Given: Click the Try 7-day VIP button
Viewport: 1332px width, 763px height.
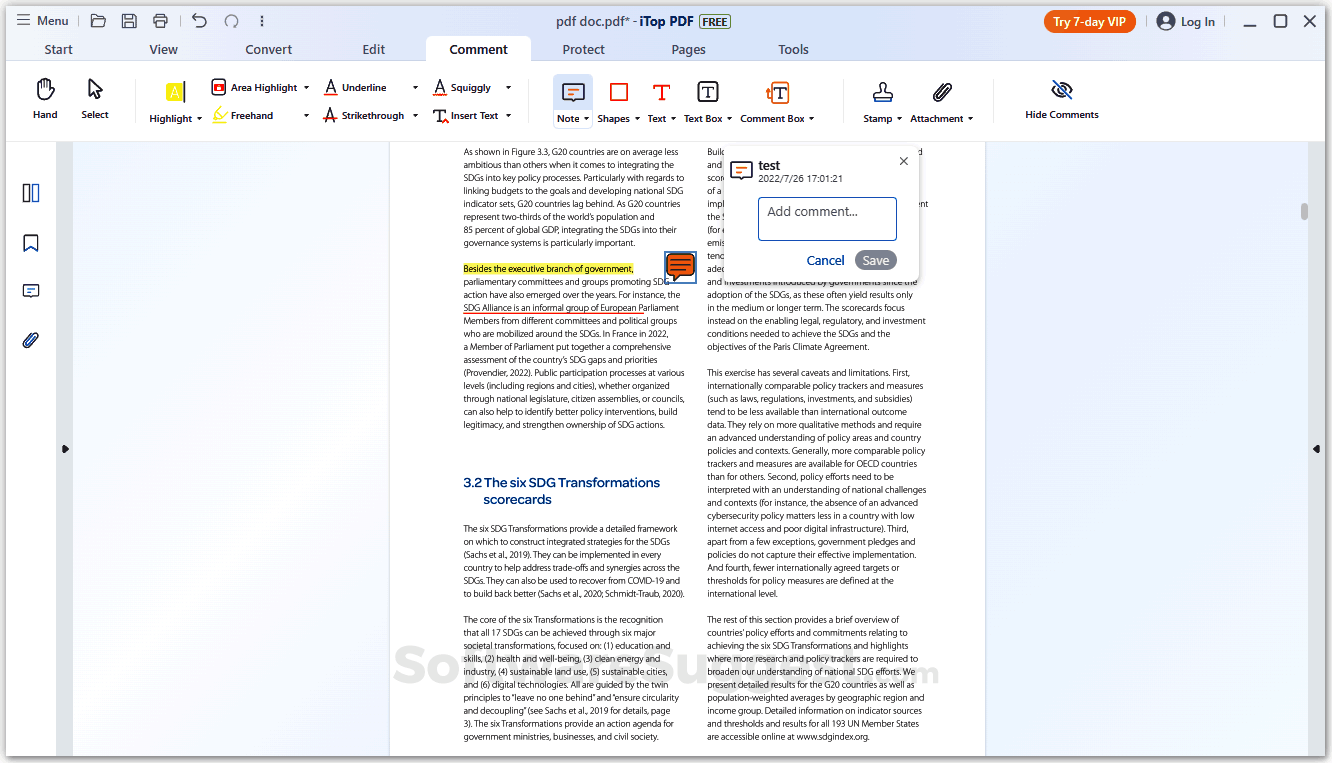Looking at the screenshot, I should point(1089,20).
